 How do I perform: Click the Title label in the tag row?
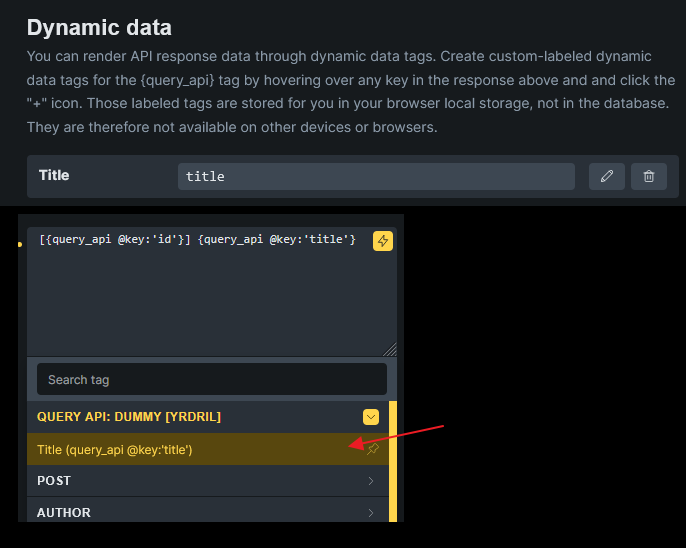point(54,175)
